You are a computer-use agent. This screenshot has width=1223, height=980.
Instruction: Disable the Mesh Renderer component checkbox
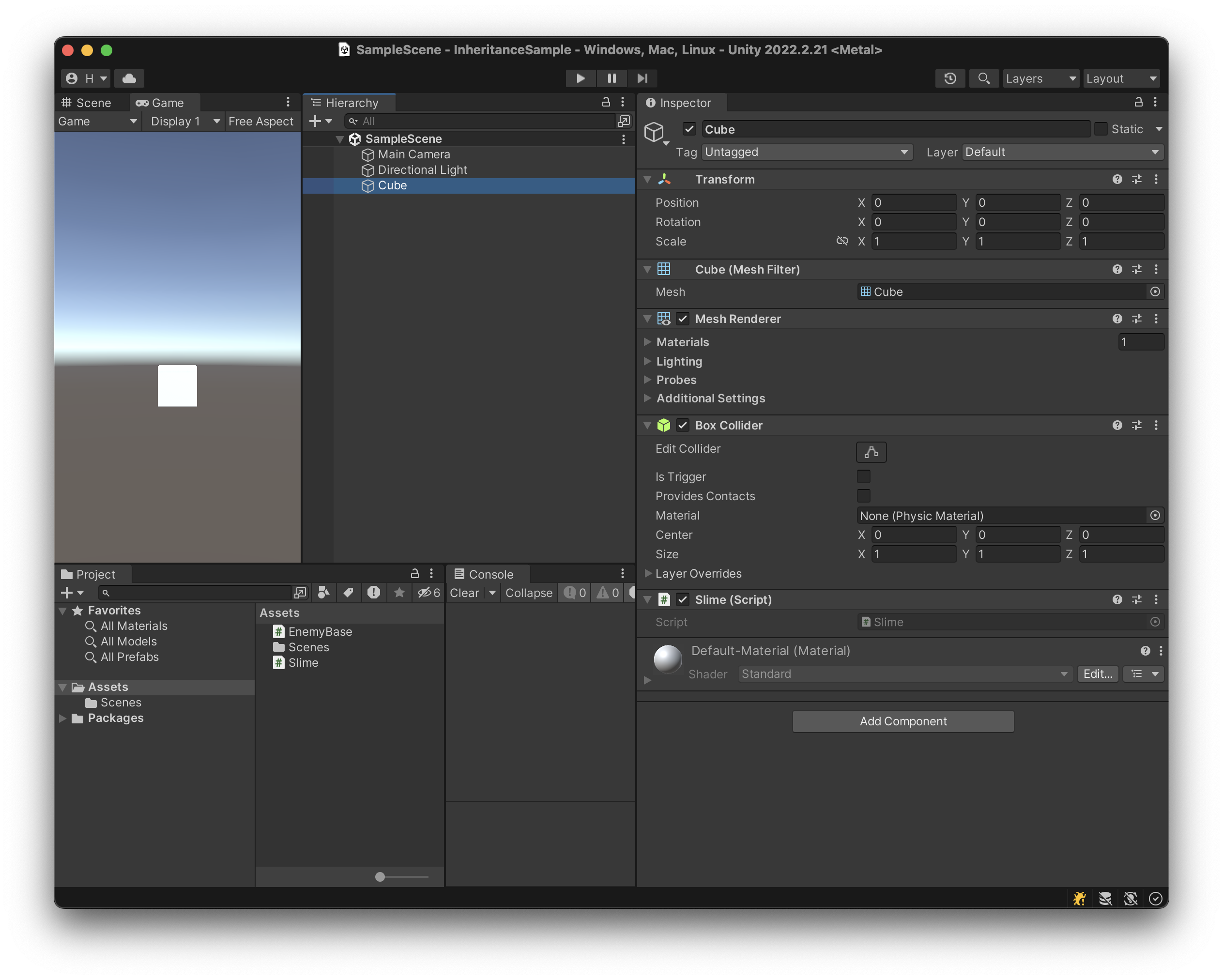682,319
